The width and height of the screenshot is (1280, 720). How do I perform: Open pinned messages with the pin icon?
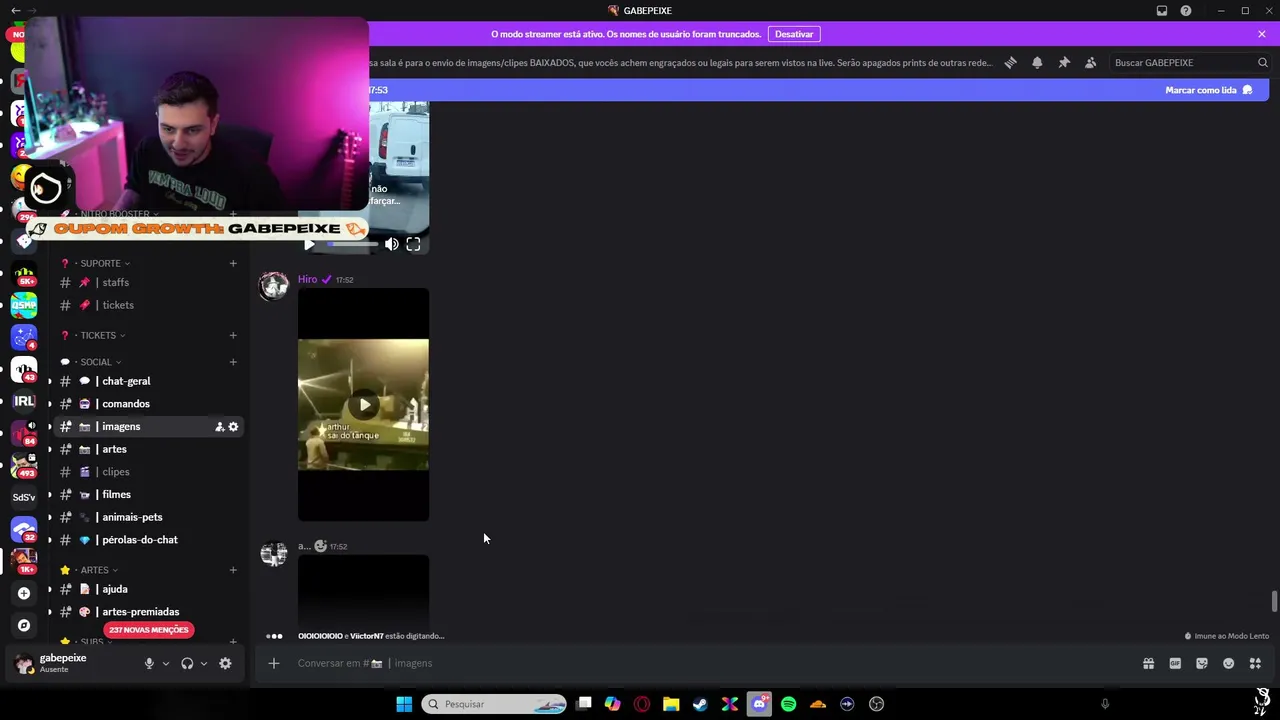point(1064,62)
